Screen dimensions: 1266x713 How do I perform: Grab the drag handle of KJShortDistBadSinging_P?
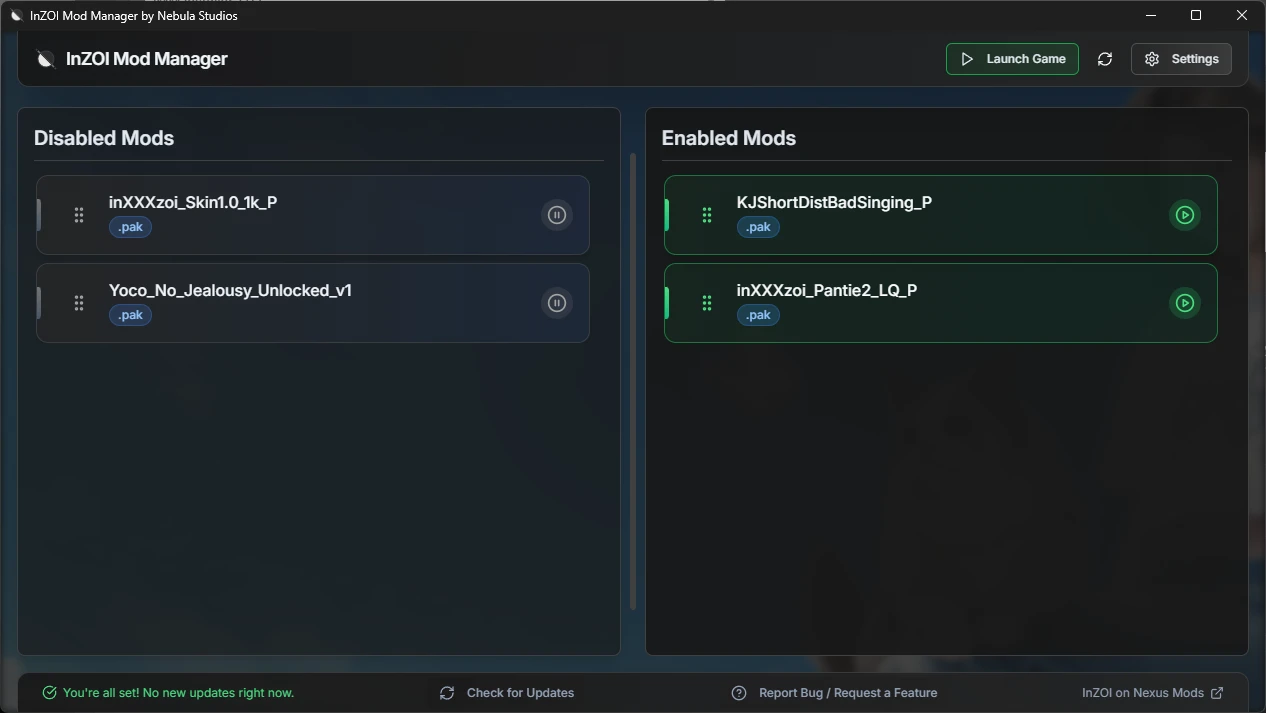(707, 215)
